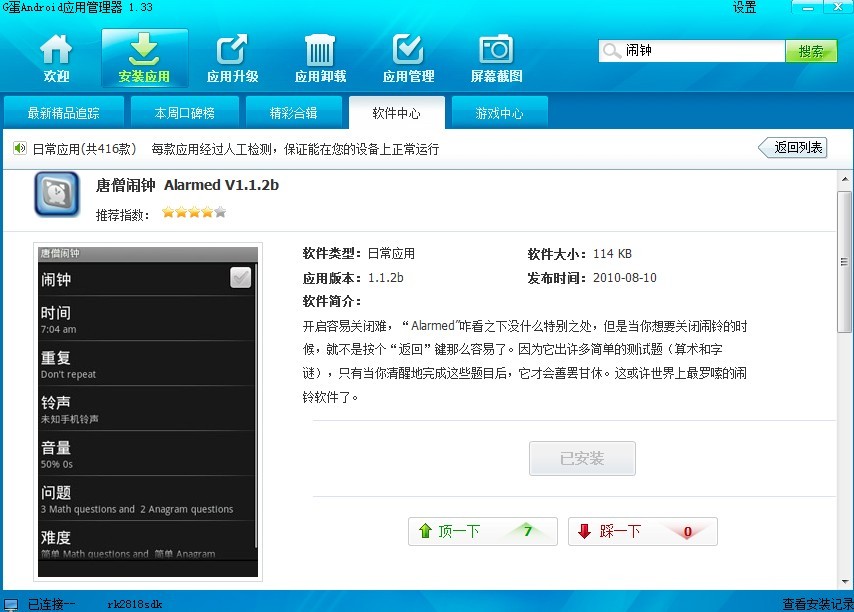The image size is (854, 612).
Task: Select the 软件中心 tab
Action: (396, 113)
